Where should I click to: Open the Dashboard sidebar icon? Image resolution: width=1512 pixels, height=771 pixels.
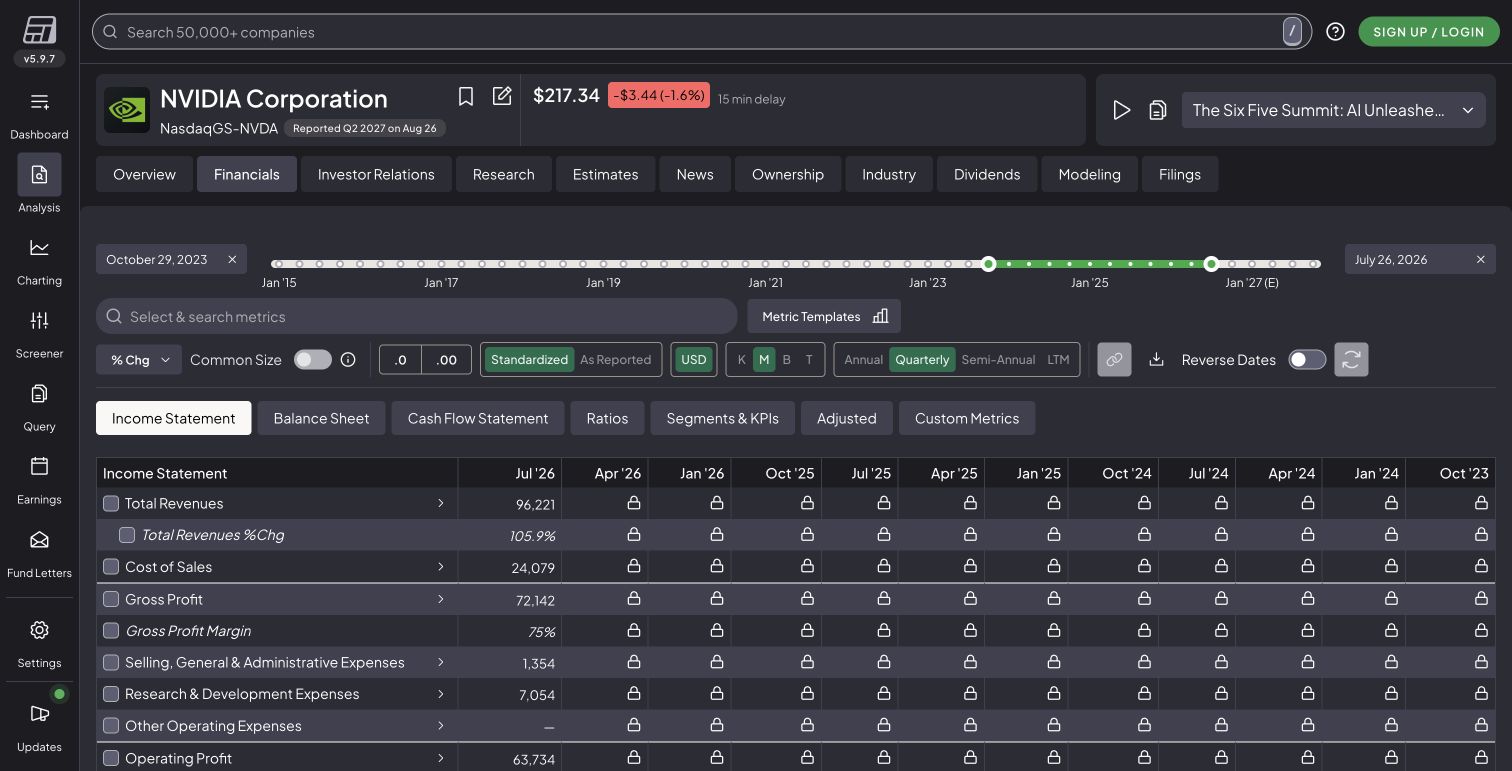click(x=39, y=102)
